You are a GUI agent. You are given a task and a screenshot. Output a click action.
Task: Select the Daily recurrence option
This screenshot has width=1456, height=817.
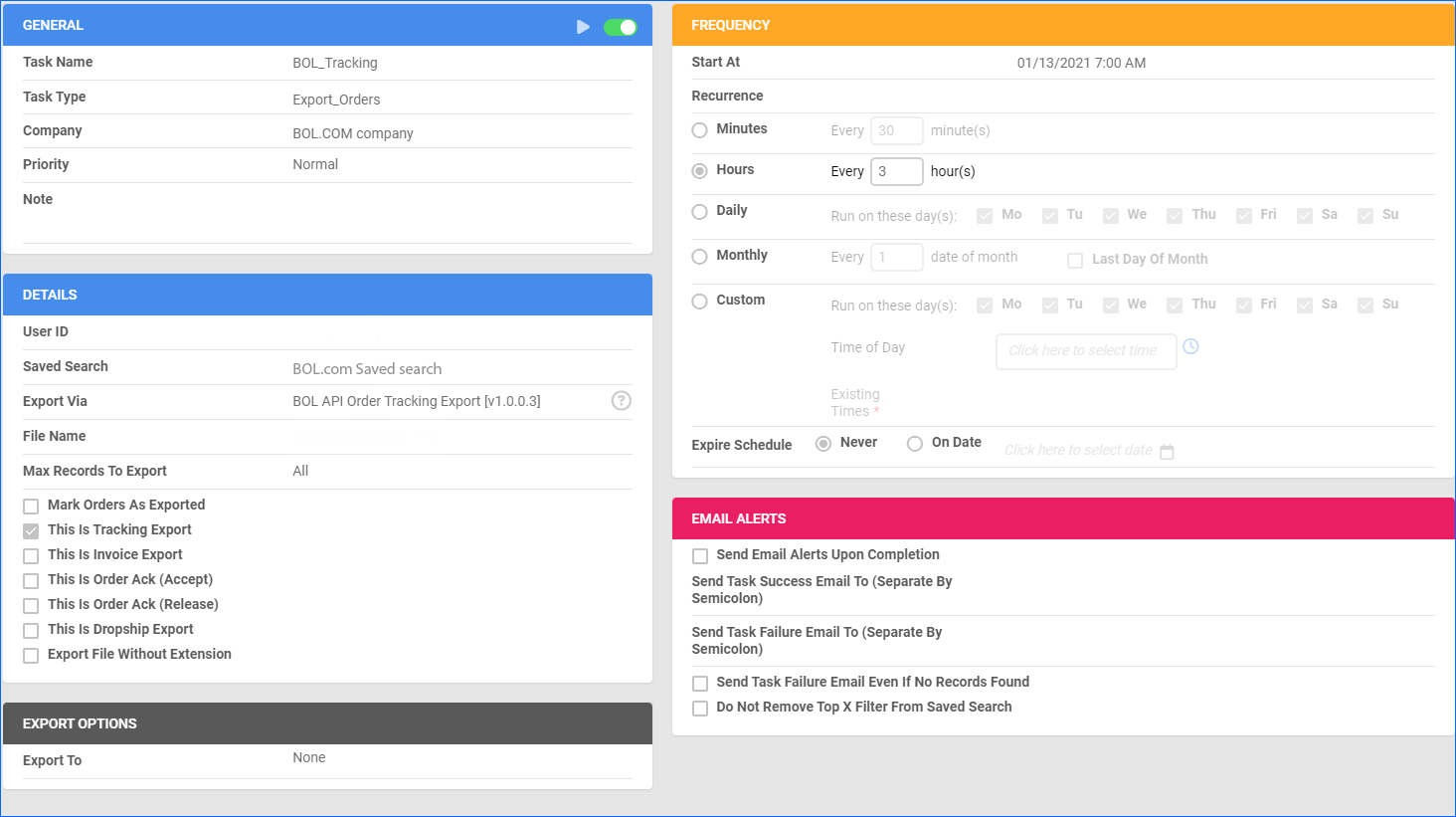point(699,211)
